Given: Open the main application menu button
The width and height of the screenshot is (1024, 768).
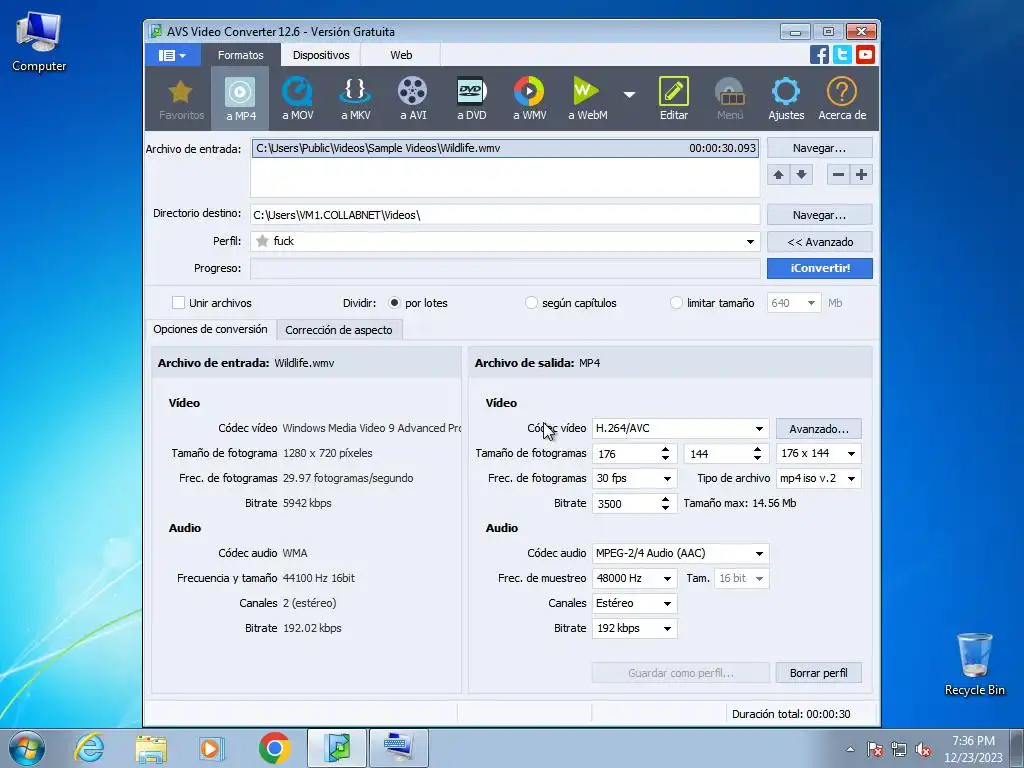Looking at the screenshot, I should [172, 56].
